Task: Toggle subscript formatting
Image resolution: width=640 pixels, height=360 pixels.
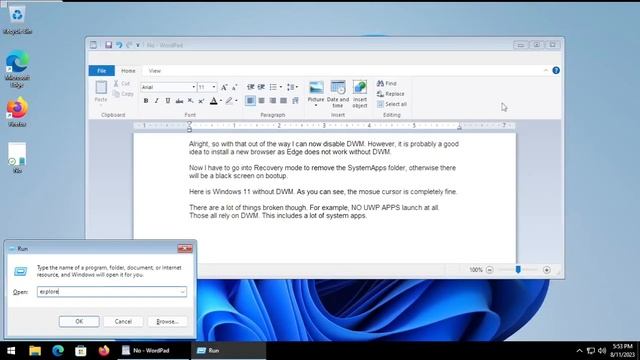Action: pyautogui.click(x=190, y=100)
